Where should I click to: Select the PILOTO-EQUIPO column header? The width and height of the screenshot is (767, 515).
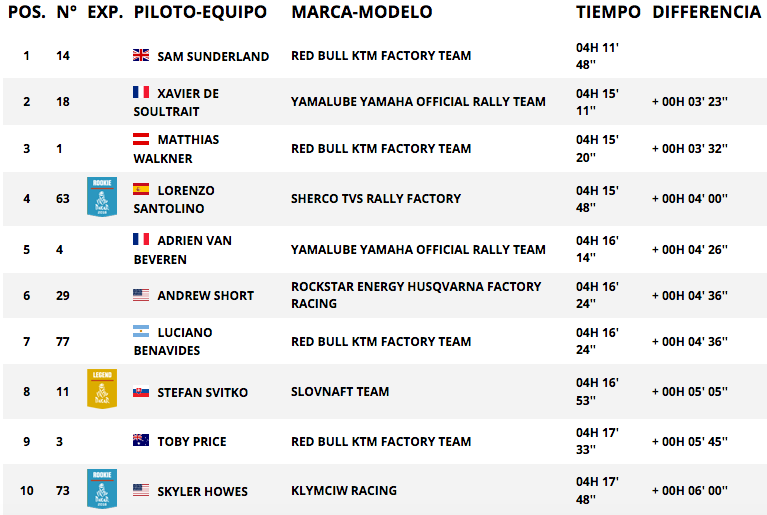coord(201,12)
